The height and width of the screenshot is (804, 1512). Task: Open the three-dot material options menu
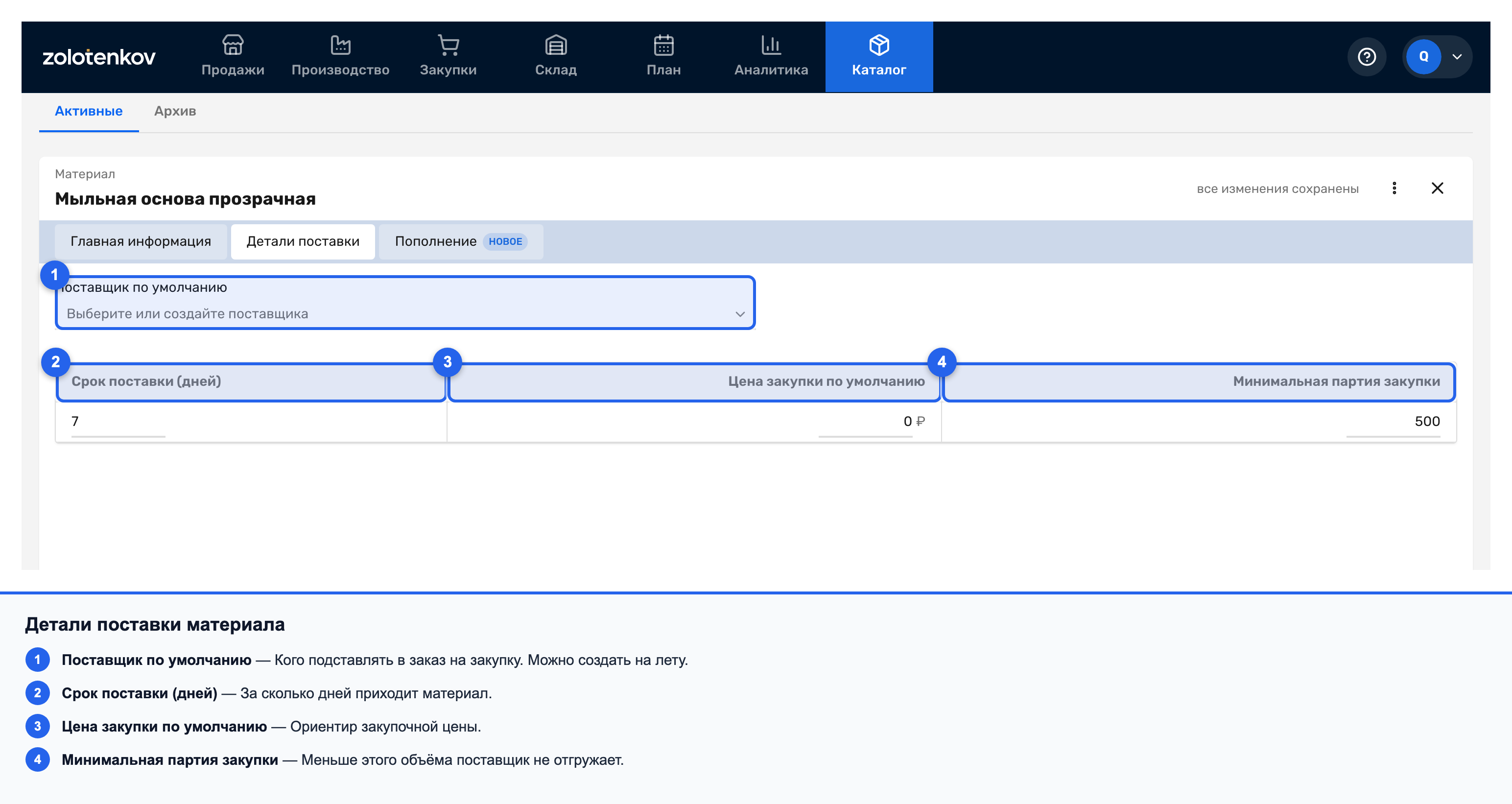pyautogui.click(x=1394, y=189)
